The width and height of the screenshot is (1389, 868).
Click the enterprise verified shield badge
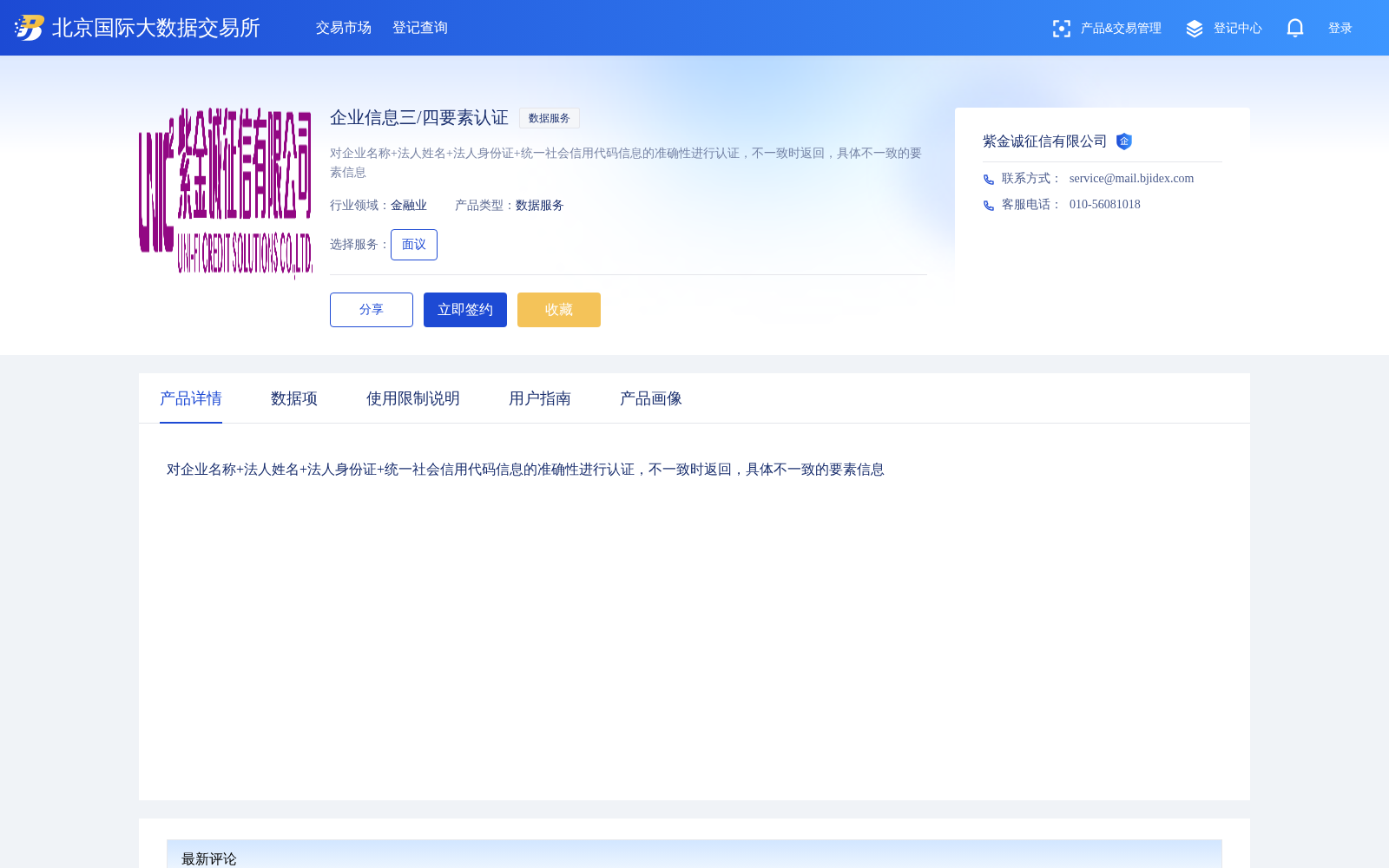(1124, 141)
